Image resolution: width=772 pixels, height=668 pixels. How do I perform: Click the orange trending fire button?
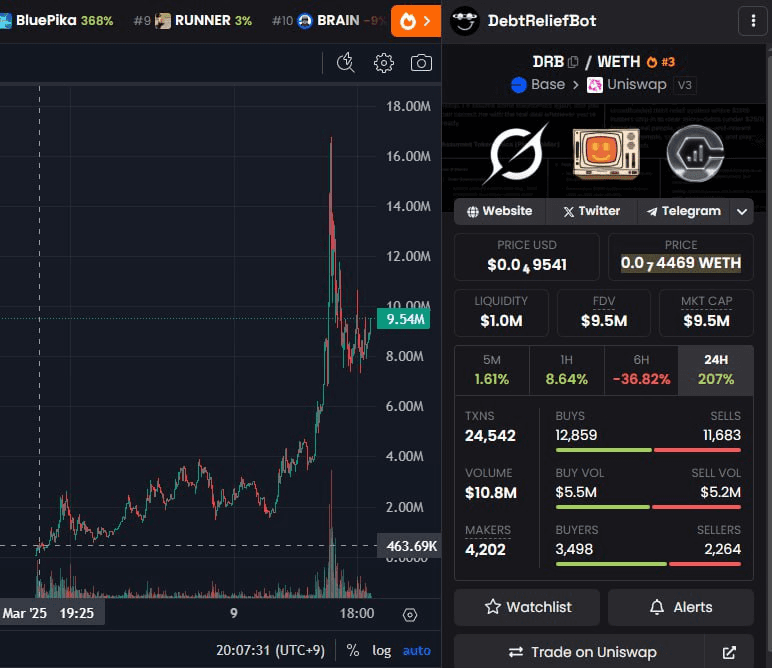[415, 20]
